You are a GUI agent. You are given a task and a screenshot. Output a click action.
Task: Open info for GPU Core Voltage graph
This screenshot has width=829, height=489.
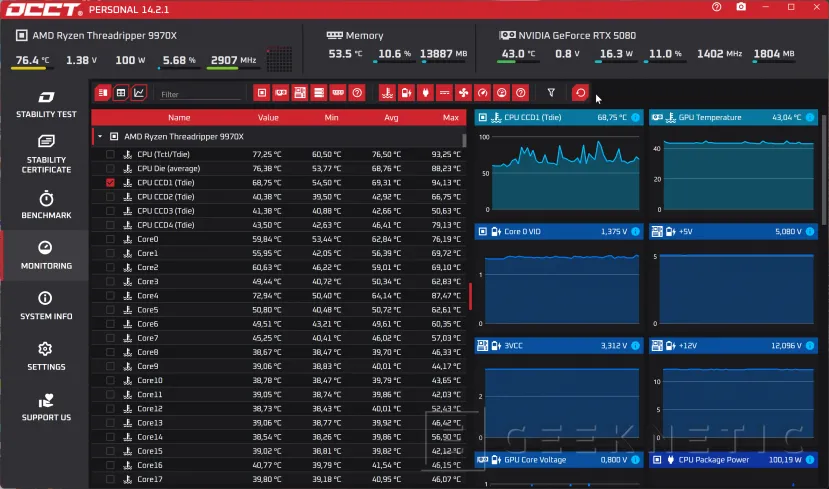(x=635, y=460)
